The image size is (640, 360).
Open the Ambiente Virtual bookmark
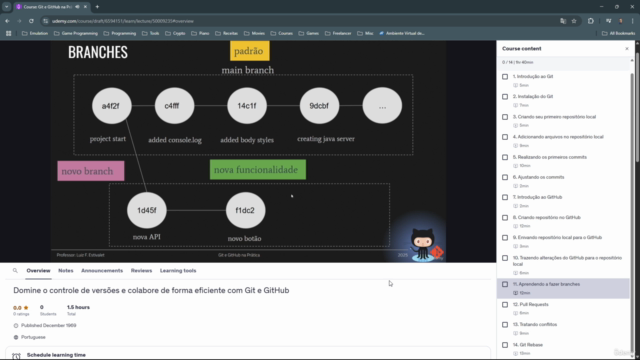coord(402,33)
